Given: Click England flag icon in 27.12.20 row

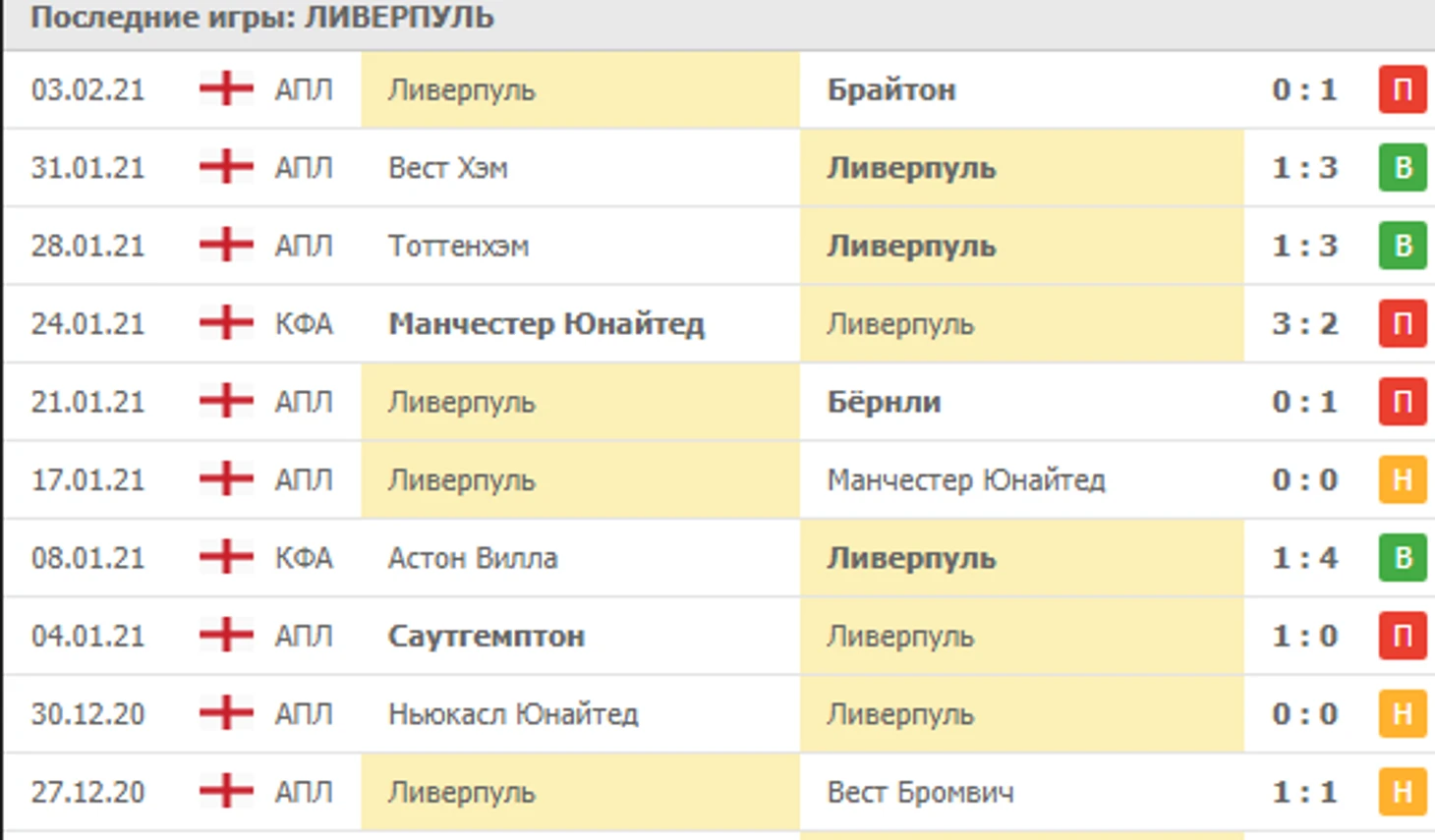Looking at the screenshot, I should (226, 791).
